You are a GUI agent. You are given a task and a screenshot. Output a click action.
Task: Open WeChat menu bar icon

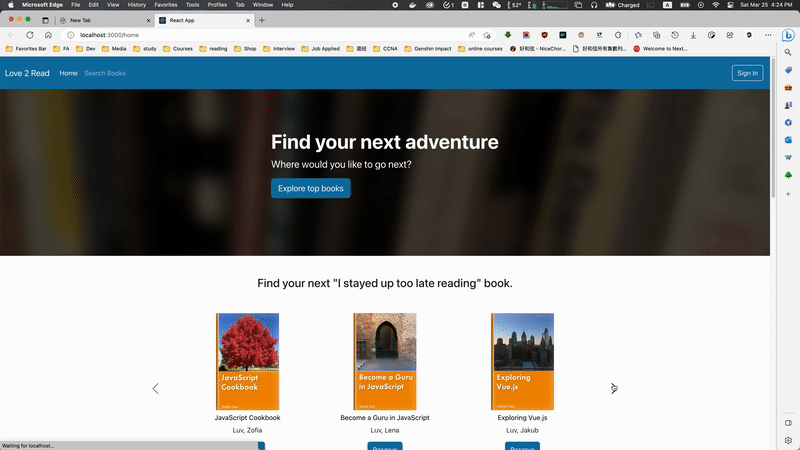(496, 5)
